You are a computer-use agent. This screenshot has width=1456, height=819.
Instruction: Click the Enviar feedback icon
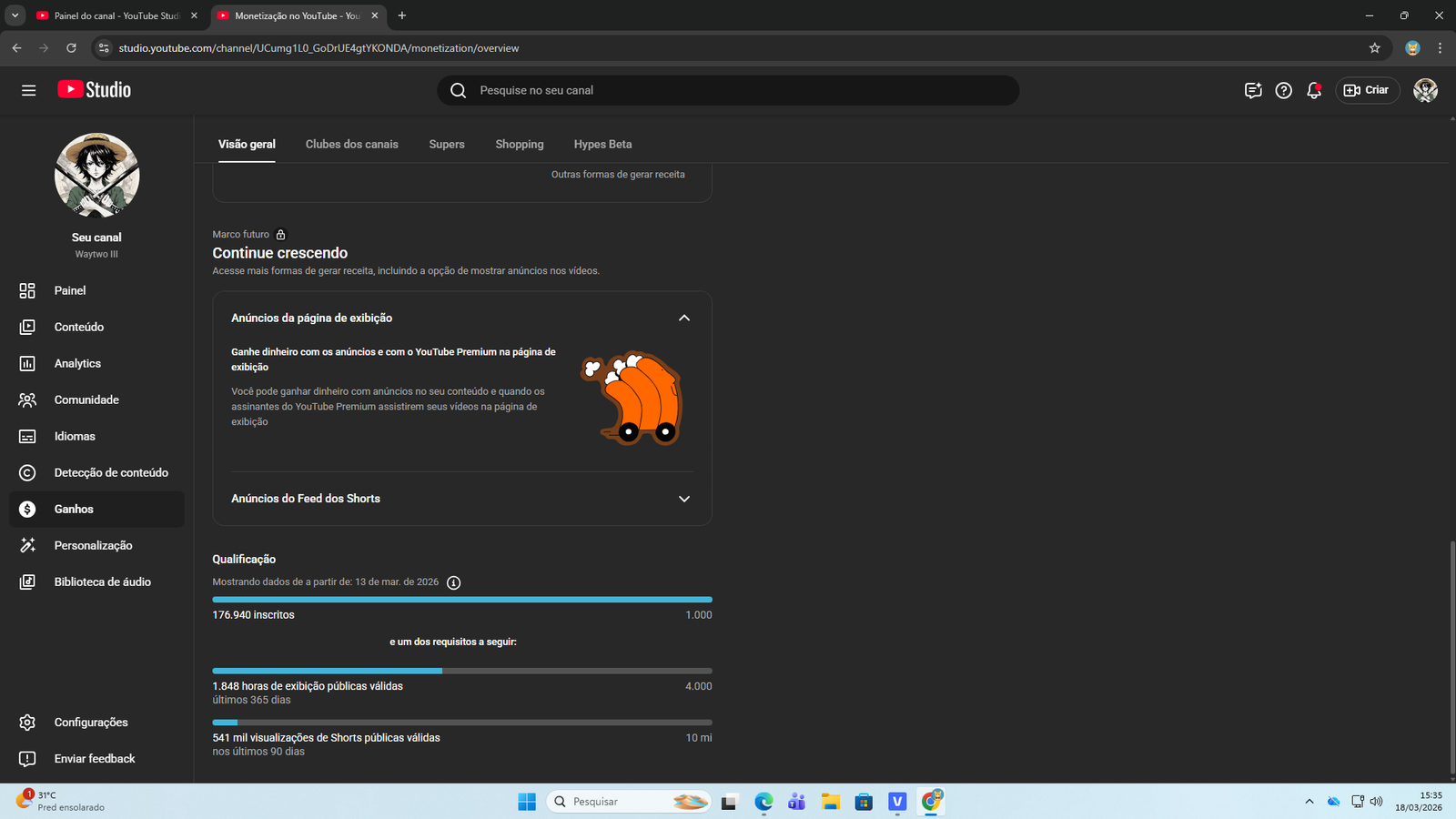27,758
